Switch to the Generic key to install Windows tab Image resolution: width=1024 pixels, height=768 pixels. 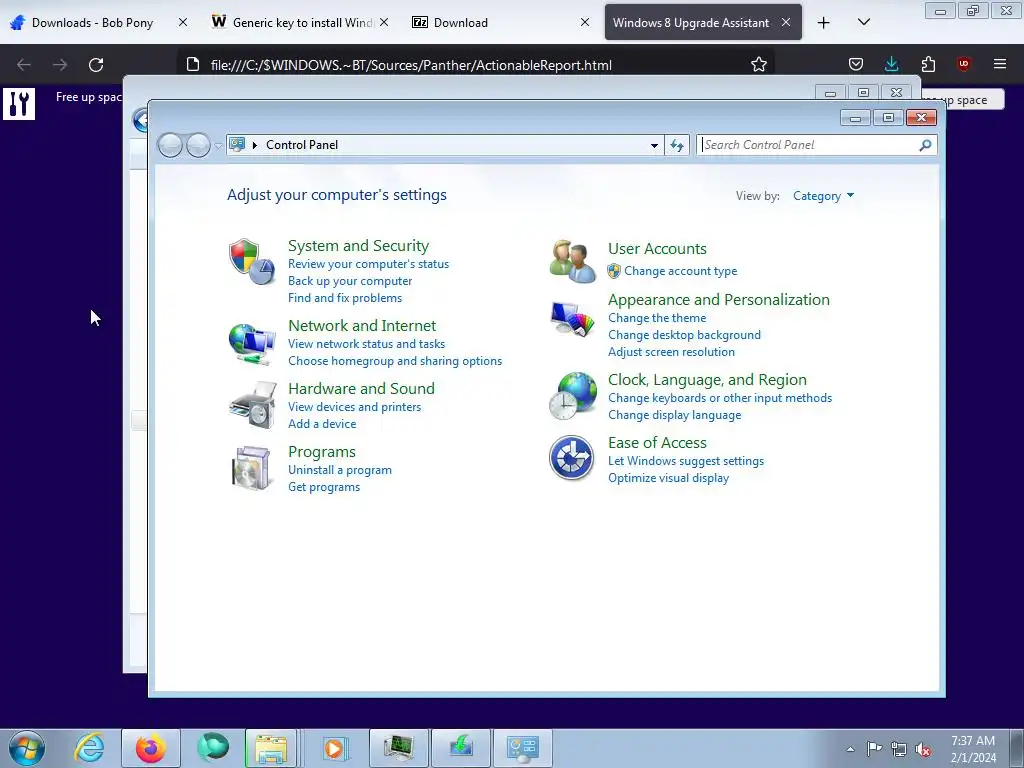(302, 23)
